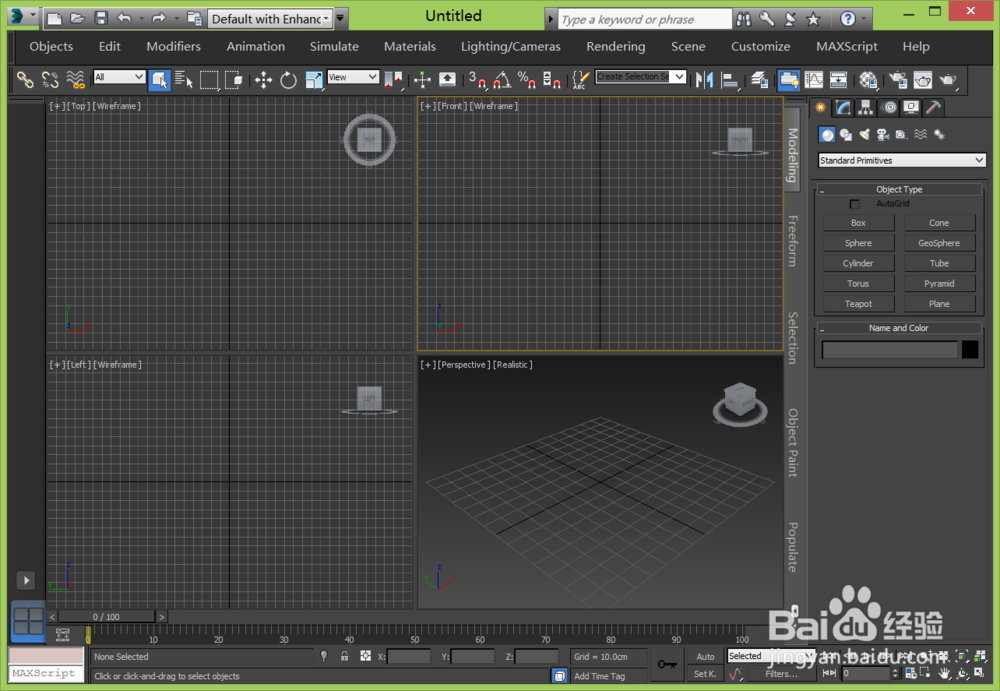
Task: Collapse the Name and Color rollout
Action: click(899, 328)
